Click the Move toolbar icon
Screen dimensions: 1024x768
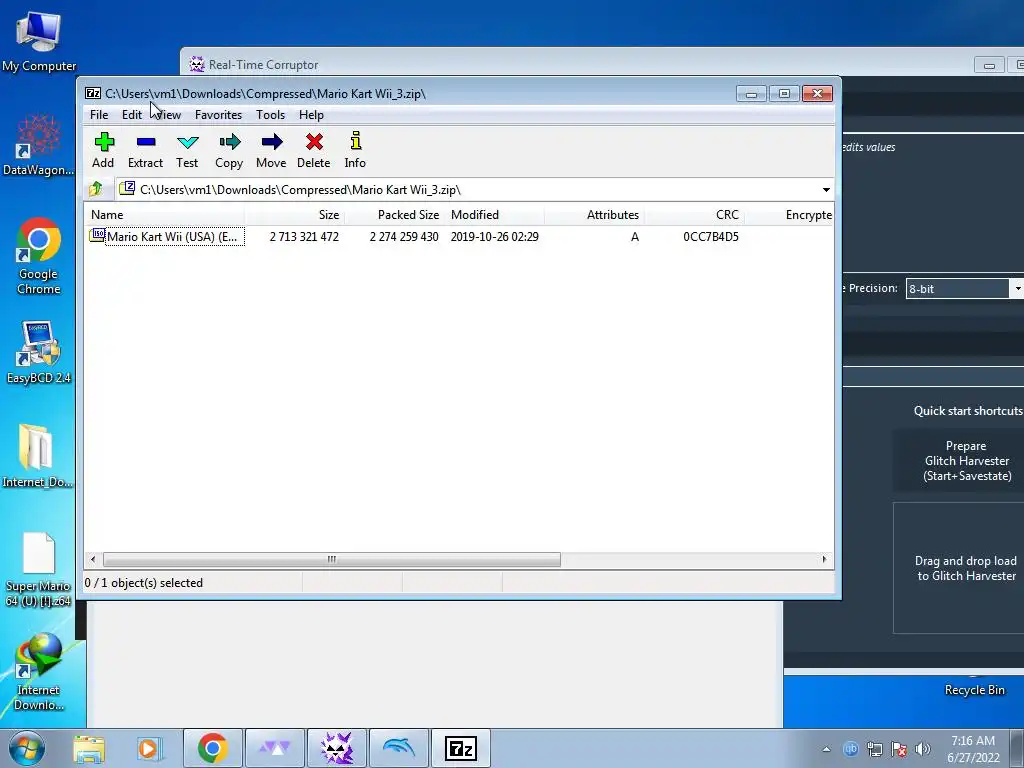coord(271,150)
